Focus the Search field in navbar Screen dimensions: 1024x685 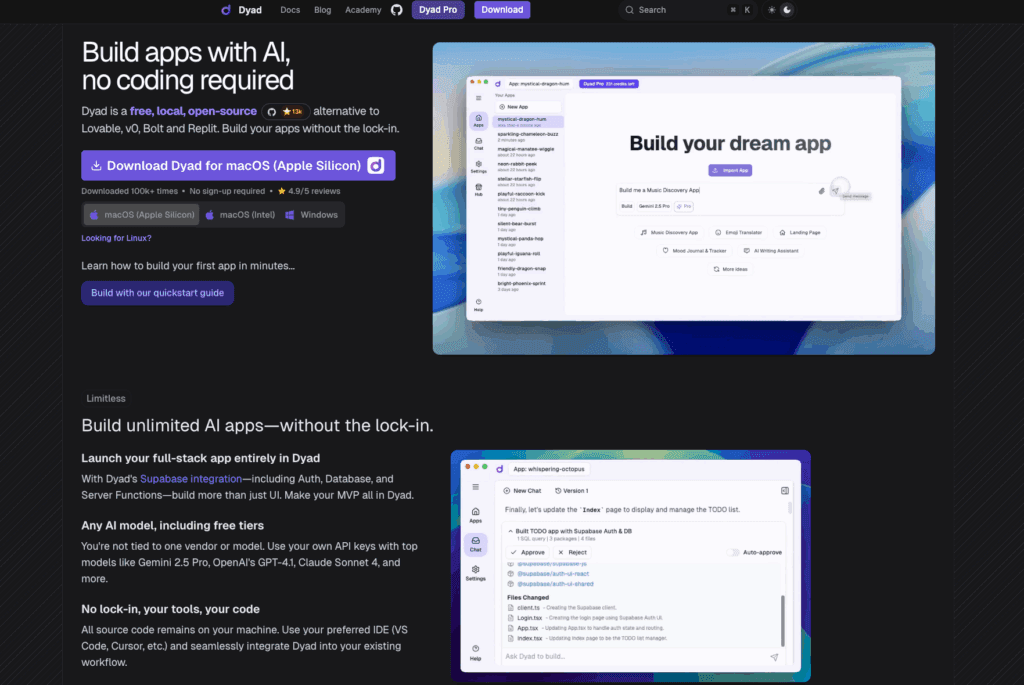pyautogui.click(x=689, y=10)
